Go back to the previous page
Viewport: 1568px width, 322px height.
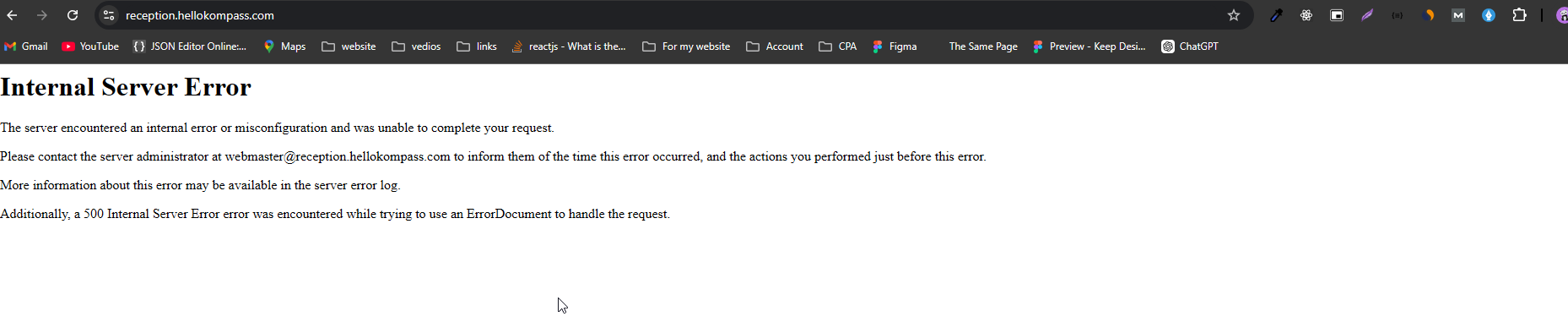tap(12, 15)
